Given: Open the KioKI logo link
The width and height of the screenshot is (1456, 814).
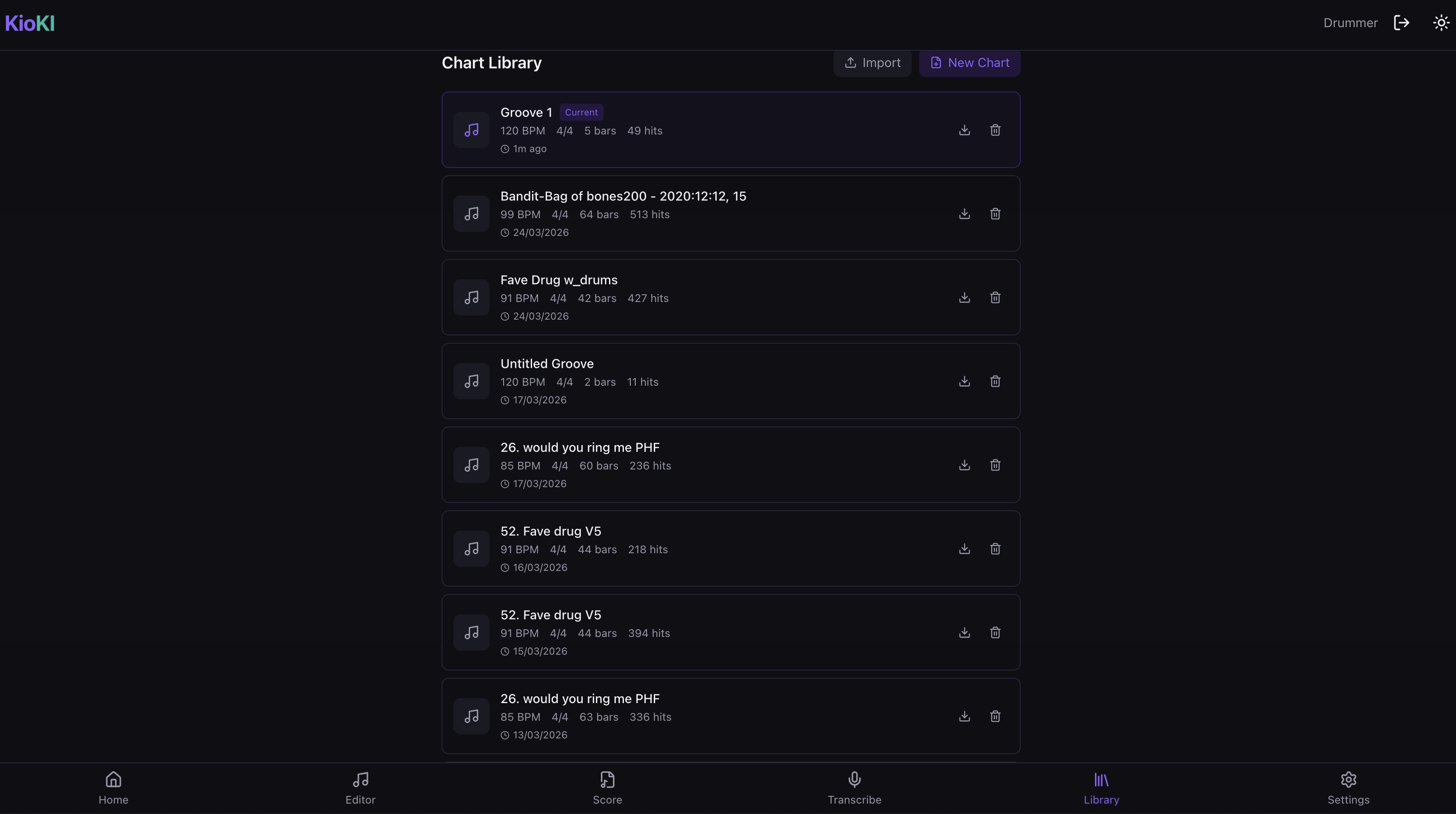Looking at the screenshot, I should click(x=30, y=23).
